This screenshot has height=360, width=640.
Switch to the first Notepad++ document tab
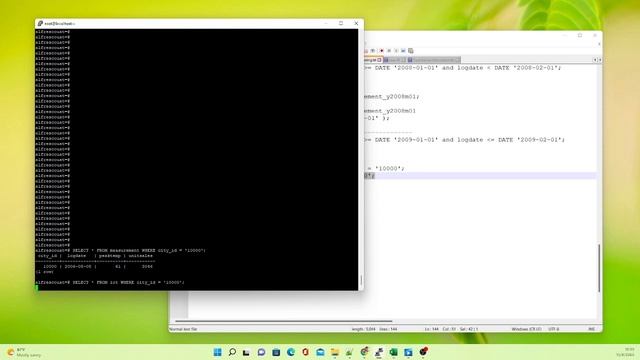pos(372,60)
